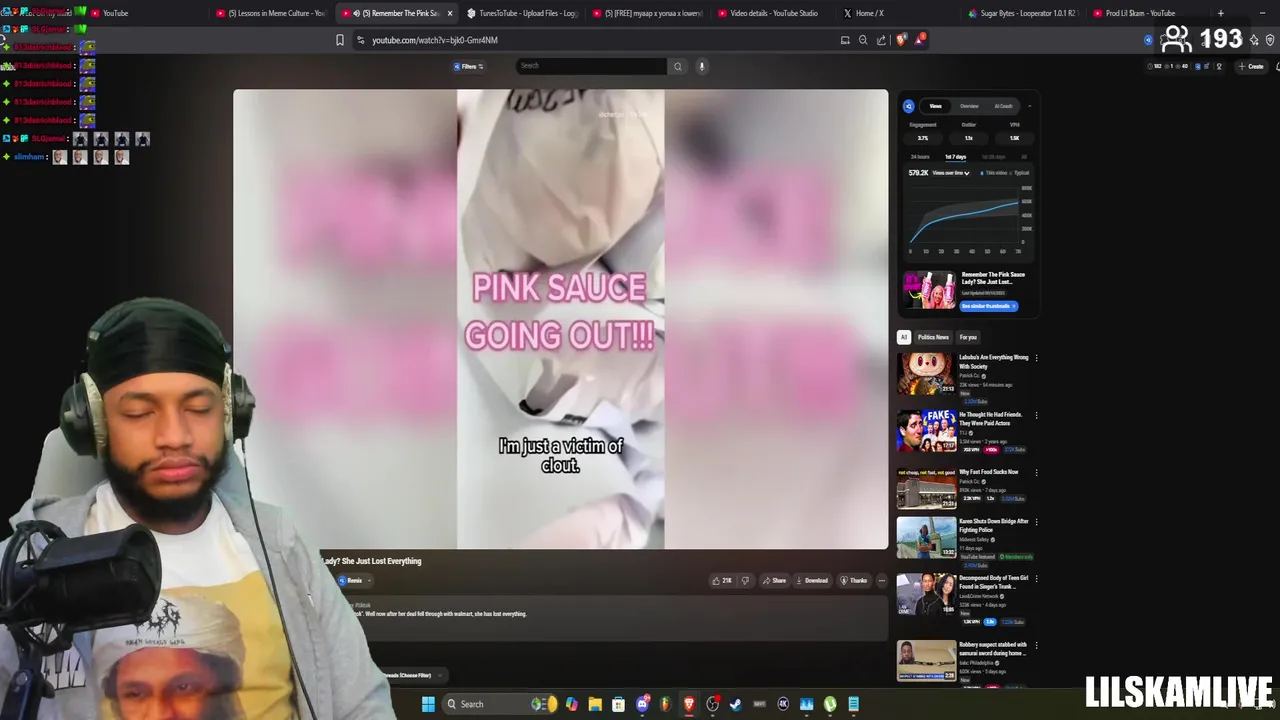The image size is (1280, 720).
Task: Open He Thought He Had Friends thumbnail
Action: point(926,431)
